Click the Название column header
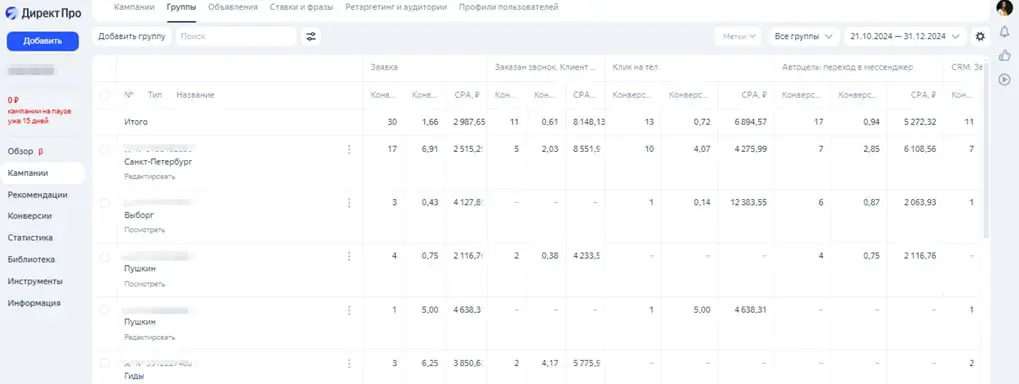This screenshot has height=384, width=1019. pos(195,95)
